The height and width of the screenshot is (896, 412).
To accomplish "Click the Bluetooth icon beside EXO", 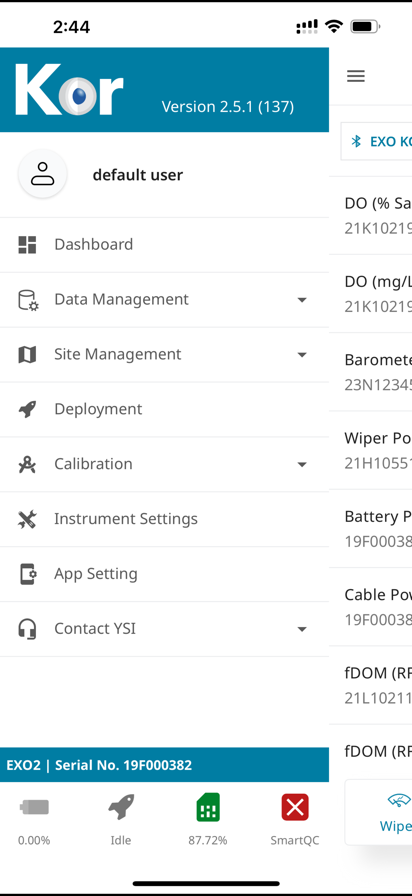I will click(356, 141).
